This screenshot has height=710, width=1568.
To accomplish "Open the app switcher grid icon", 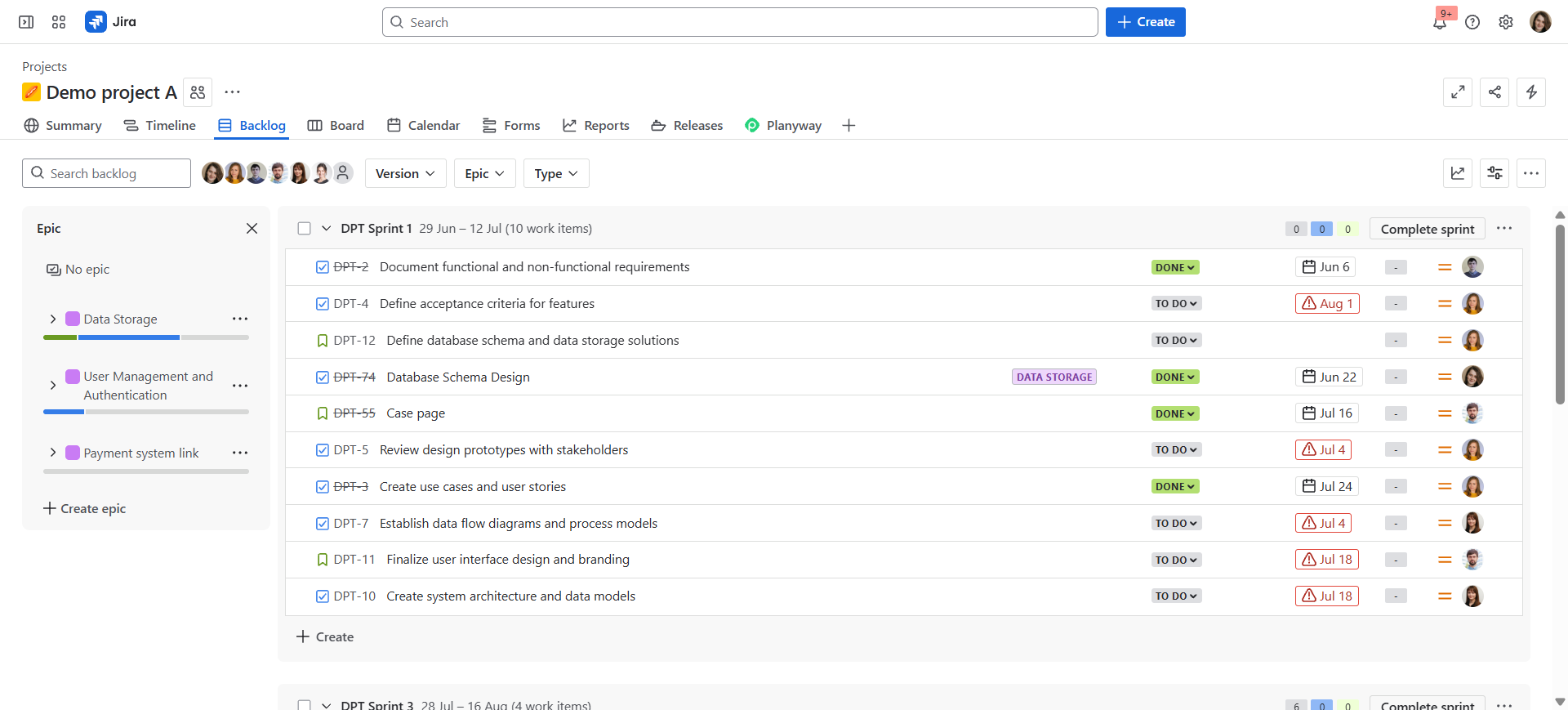I will click(x=59, y=22).
